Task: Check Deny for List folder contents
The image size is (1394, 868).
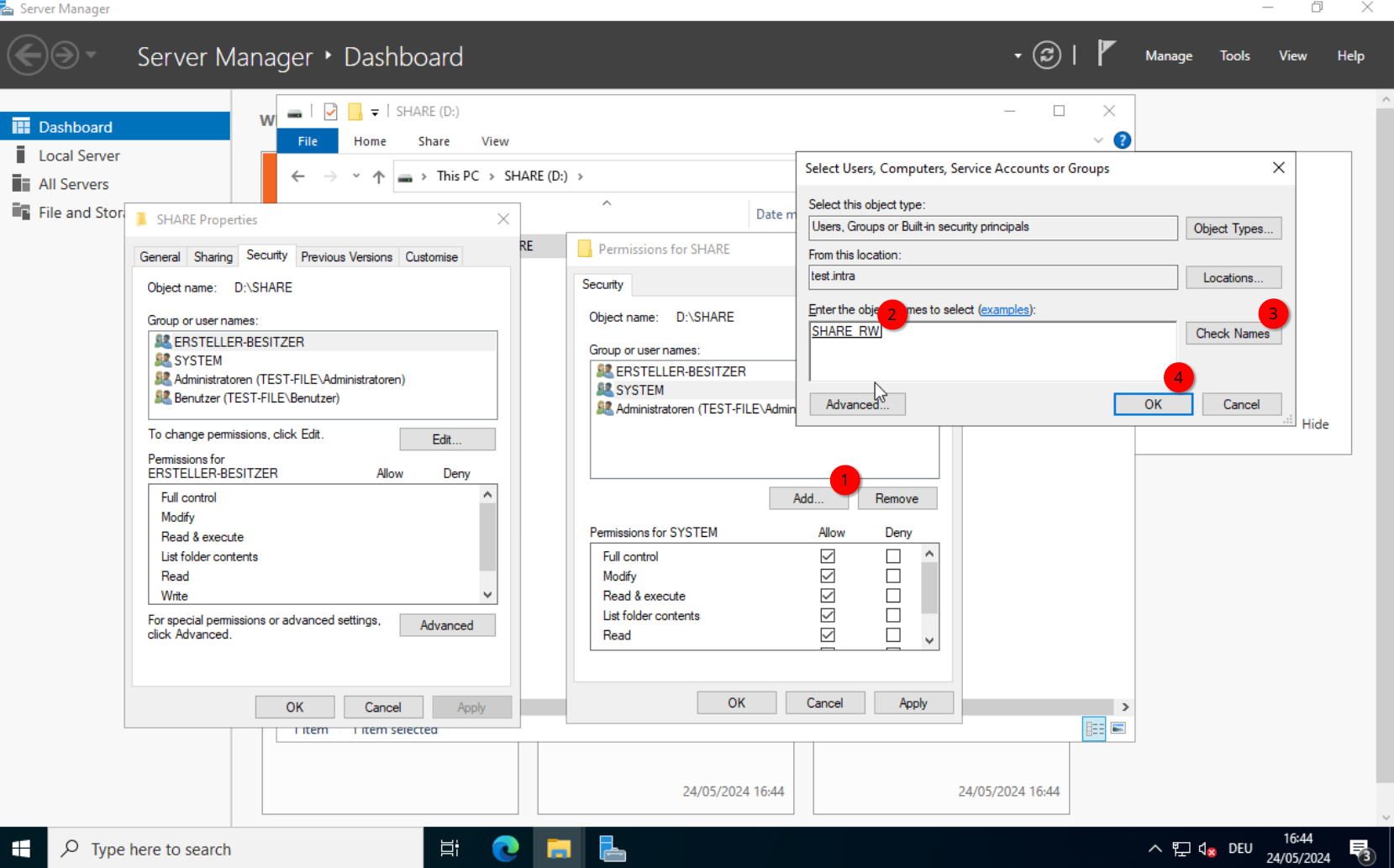Action: 893,615
